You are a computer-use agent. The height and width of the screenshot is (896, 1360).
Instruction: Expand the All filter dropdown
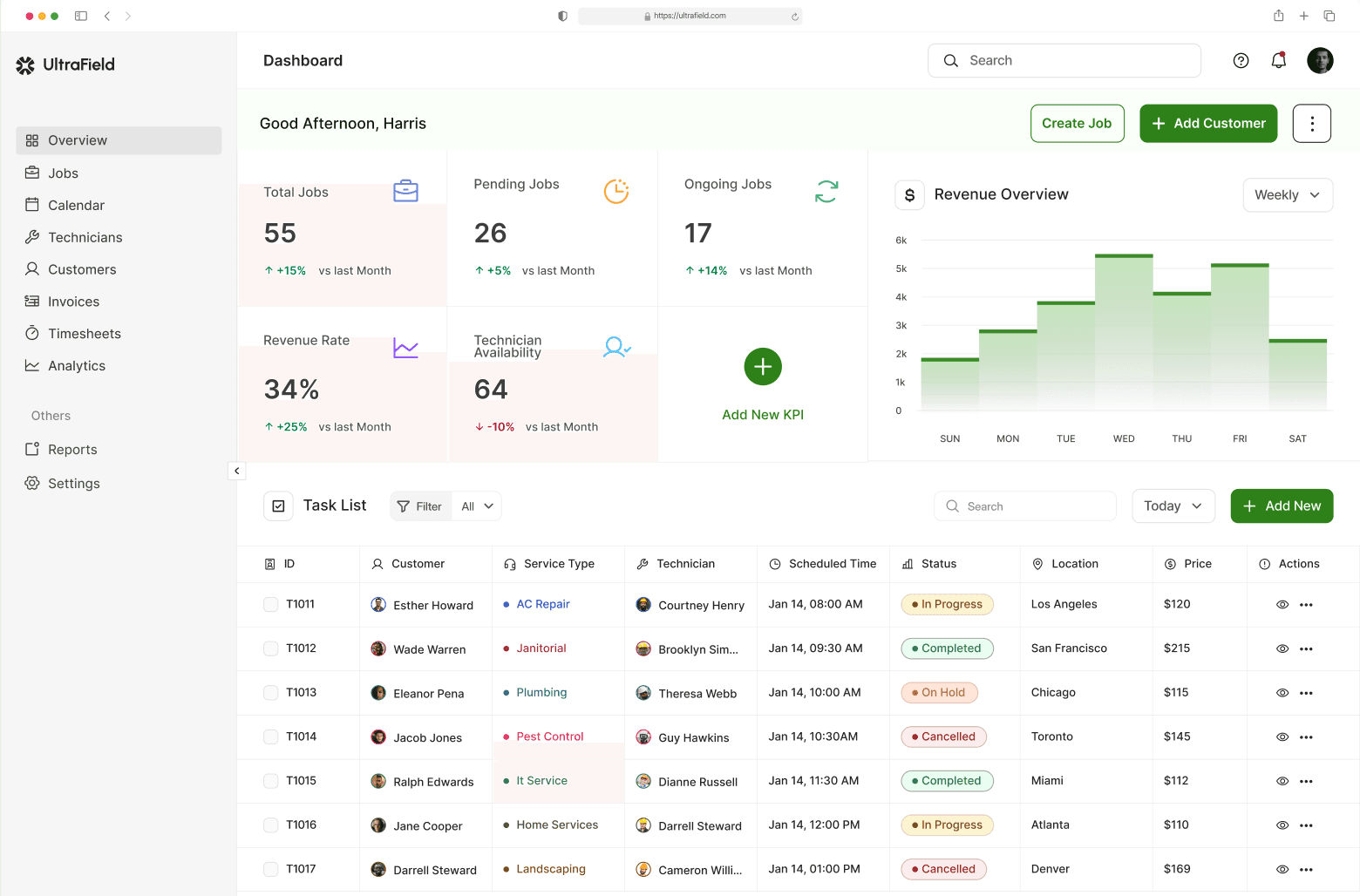pyautogui.click(x=476, y=506)
